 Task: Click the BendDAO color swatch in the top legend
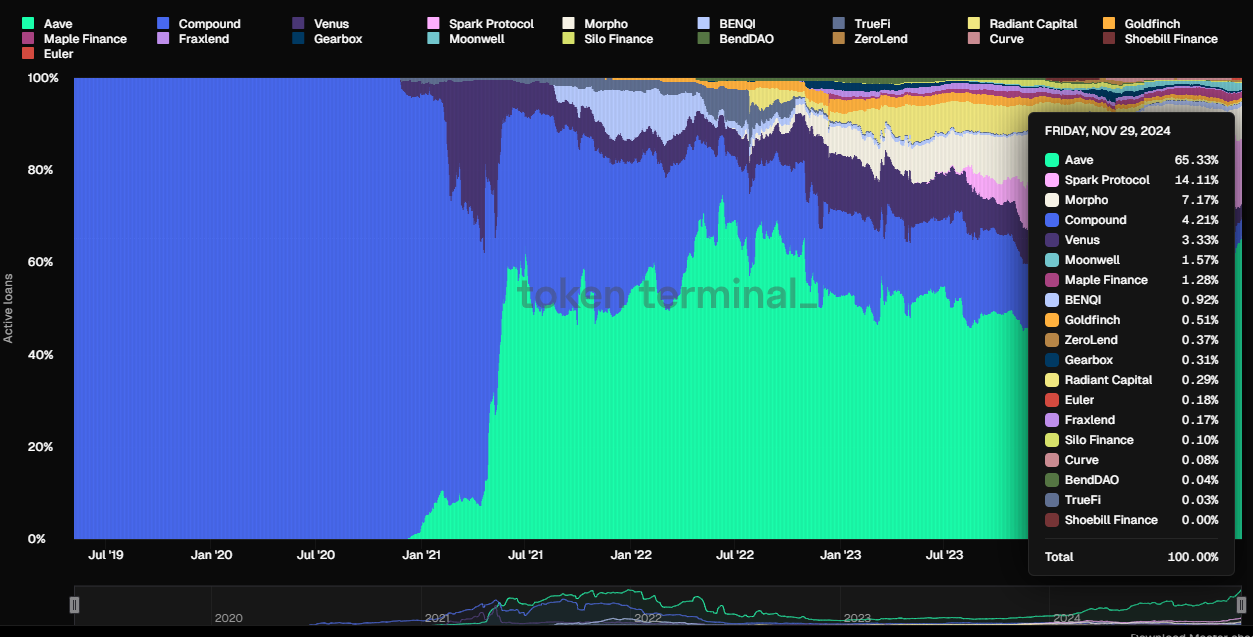703,39
